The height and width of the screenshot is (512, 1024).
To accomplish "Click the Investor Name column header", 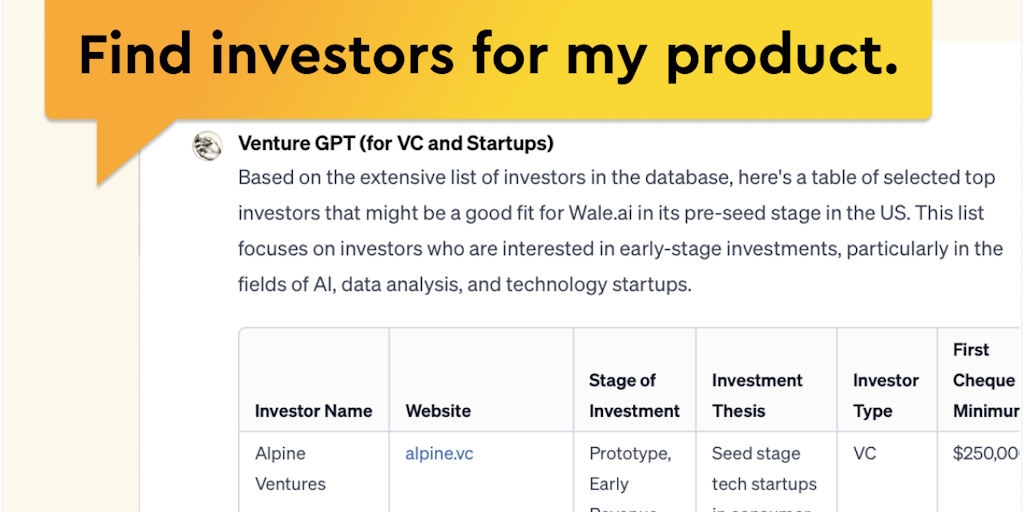I will (313, 411).
